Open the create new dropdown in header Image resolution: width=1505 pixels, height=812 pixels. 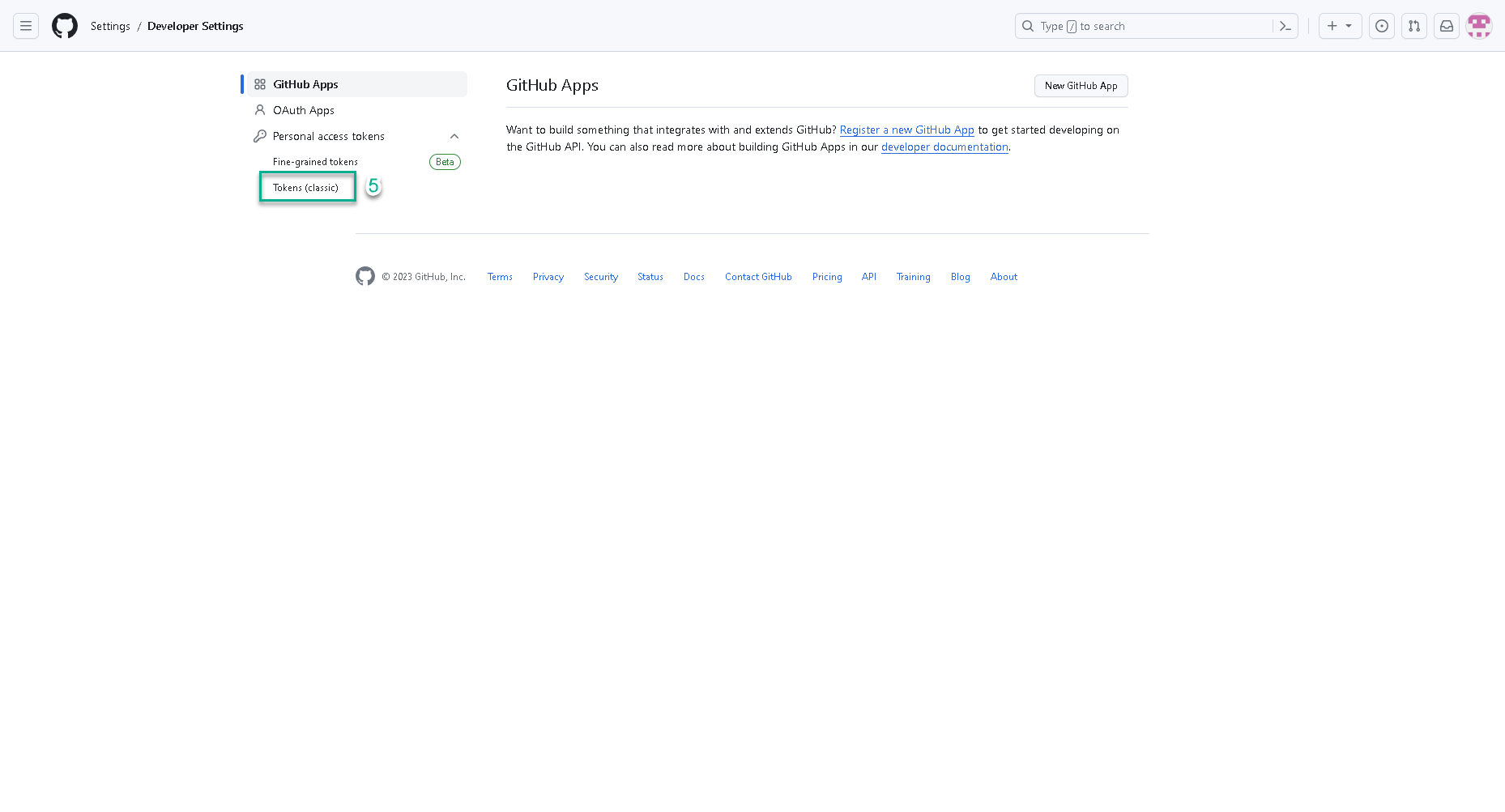point(1340,26)
